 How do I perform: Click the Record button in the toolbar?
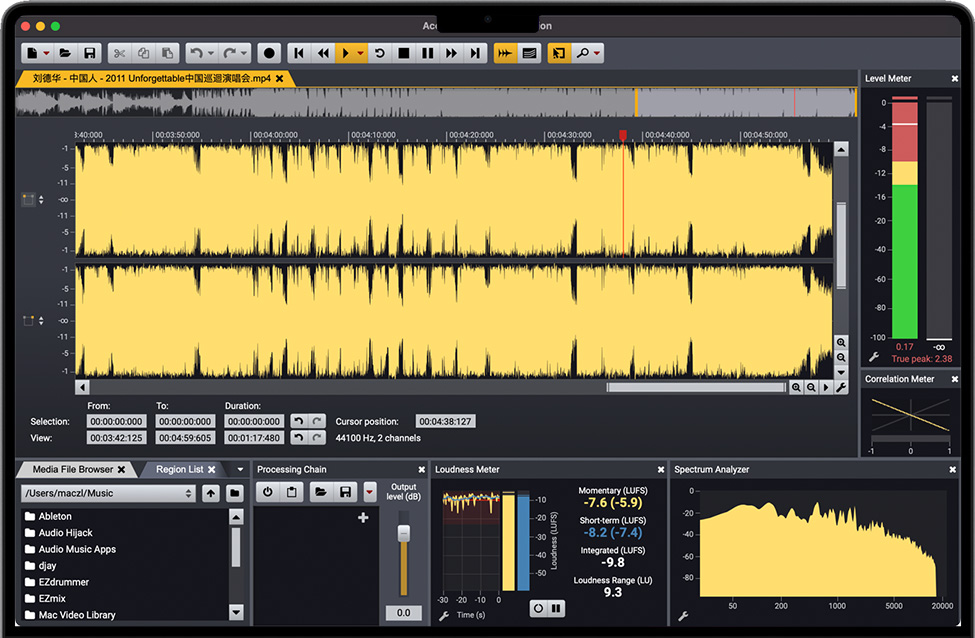tap(268, 53)
